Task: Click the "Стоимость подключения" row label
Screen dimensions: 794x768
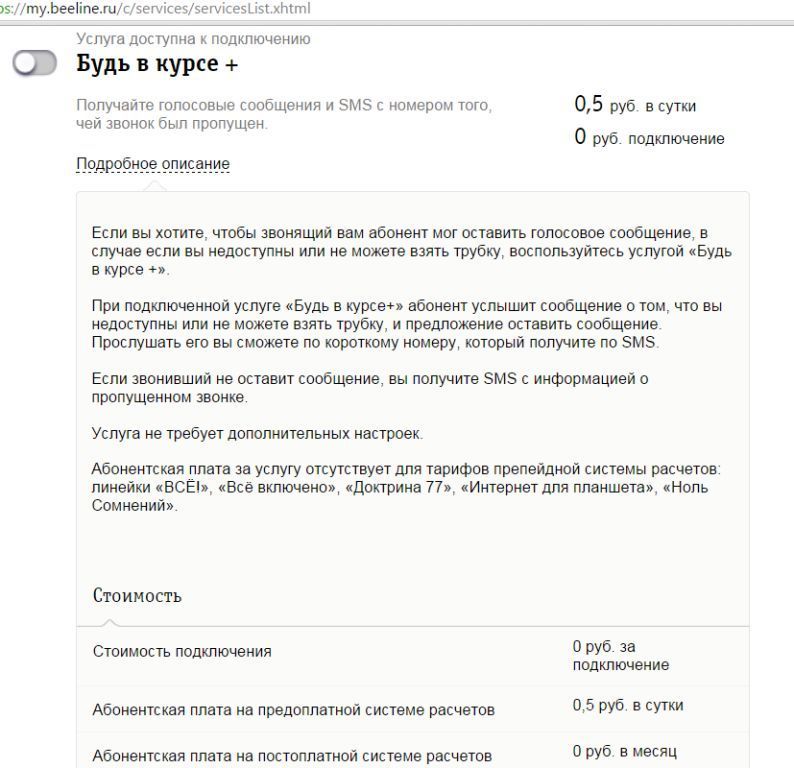Action: pos(182,652)
